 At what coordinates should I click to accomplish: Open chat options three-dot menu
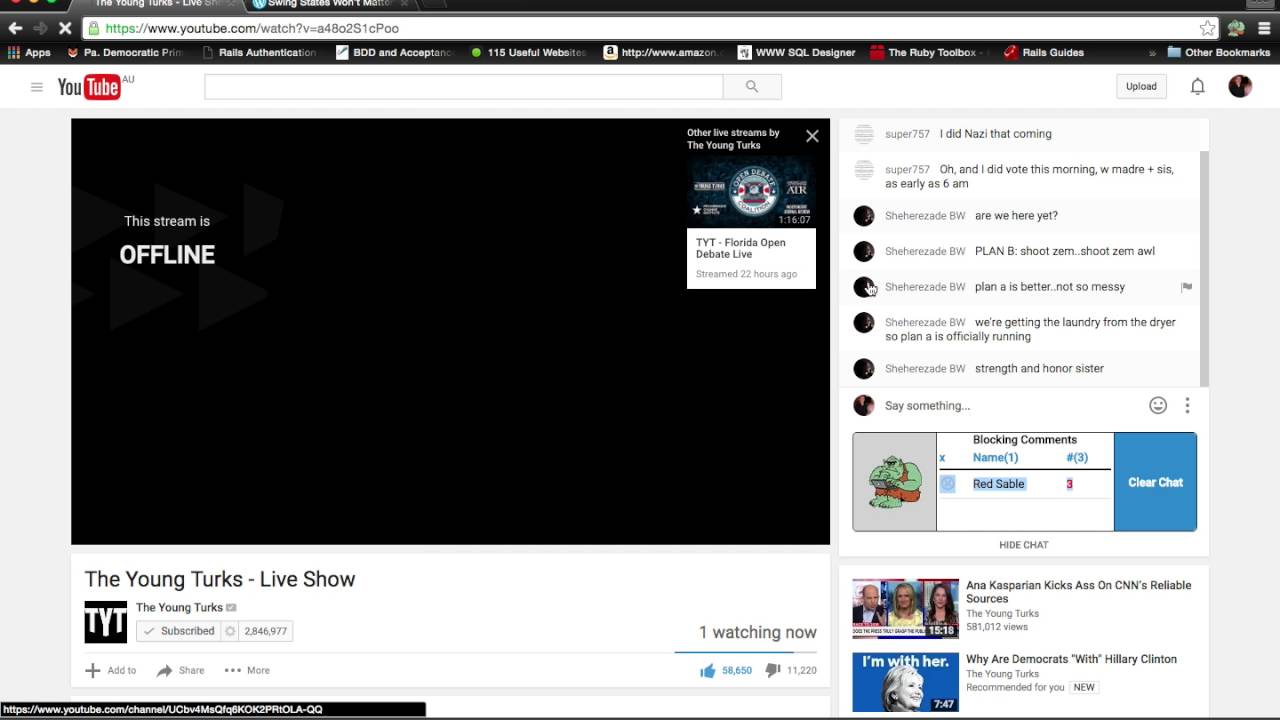(x=1187, y=405)
